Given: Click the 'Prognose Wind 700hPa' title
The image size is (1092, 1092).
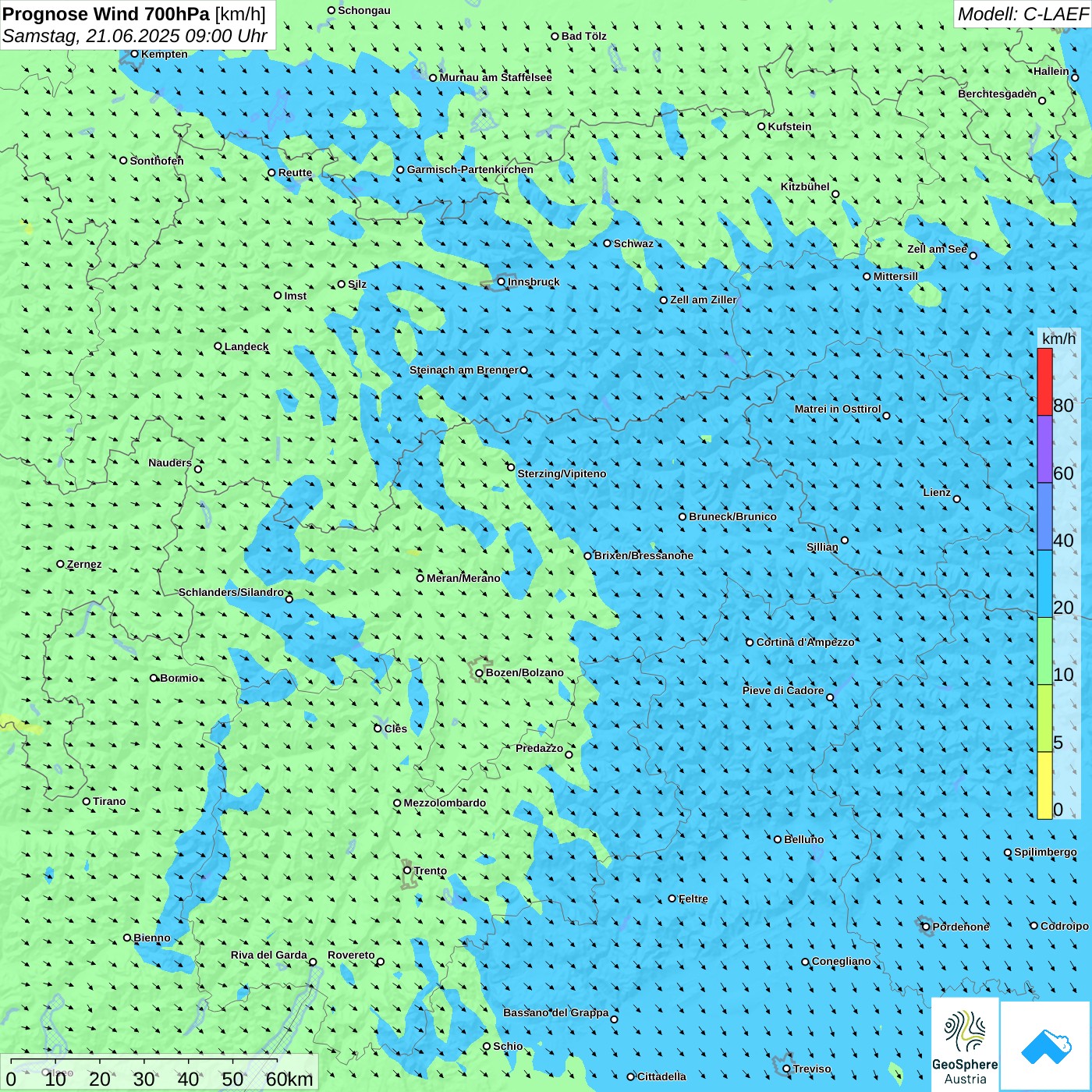Looking at the screenshot, I should pos(107,14).
